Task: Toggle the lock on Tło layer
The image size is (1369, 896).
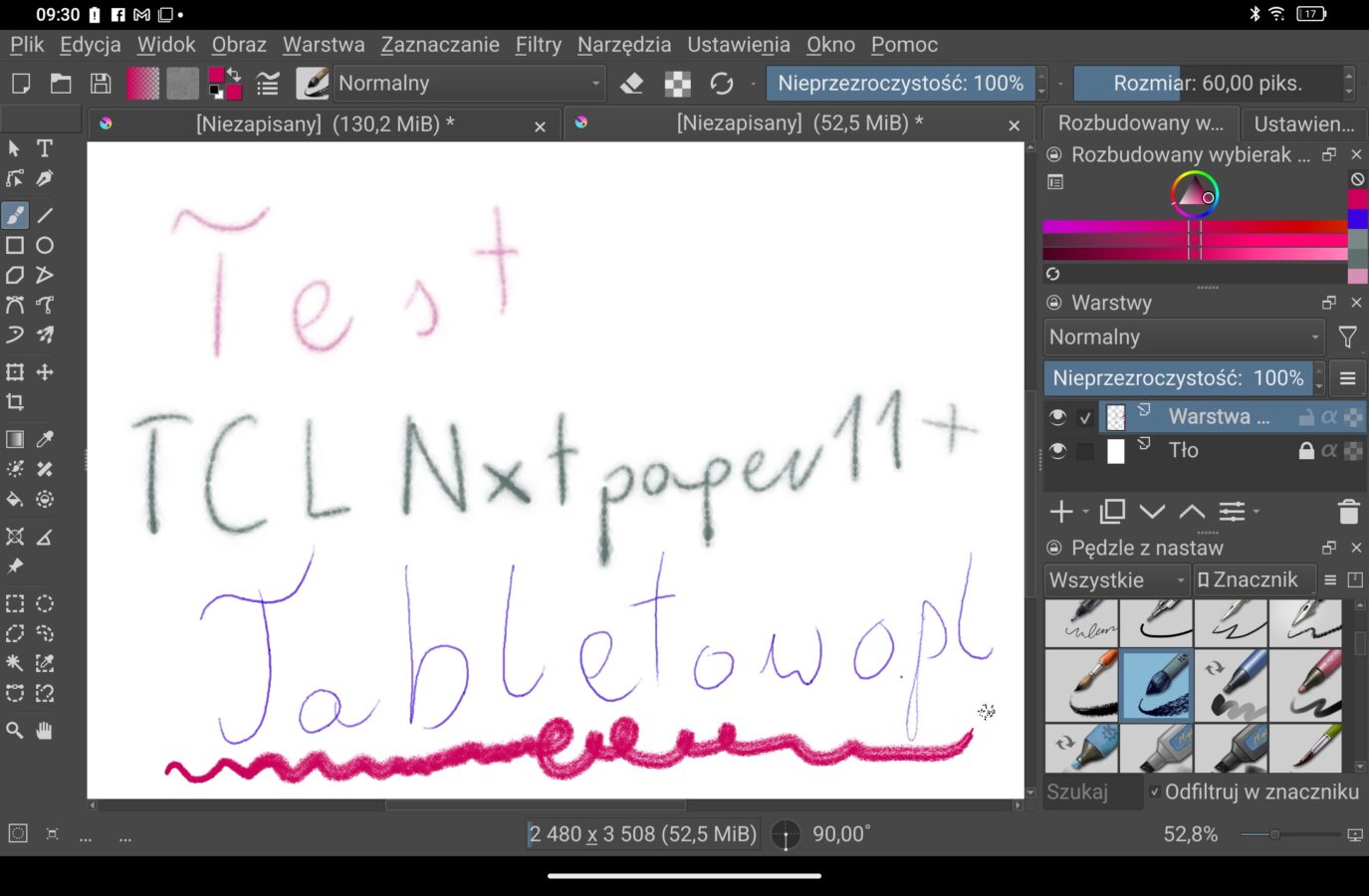Action: pos(1306,451)
